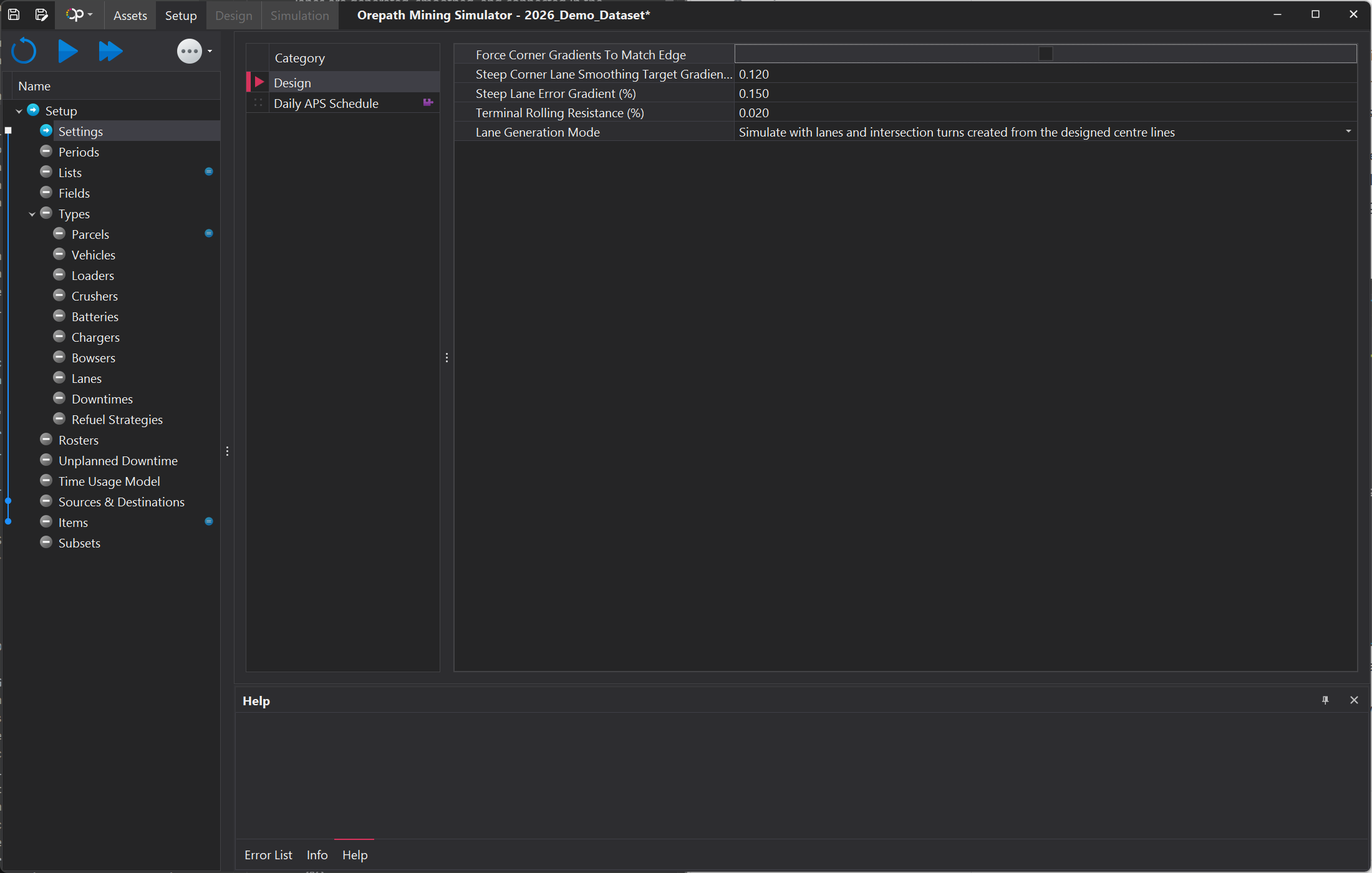
Task: Edit Steep Lane Error Gradient value 0.150
Action: 1045,94
